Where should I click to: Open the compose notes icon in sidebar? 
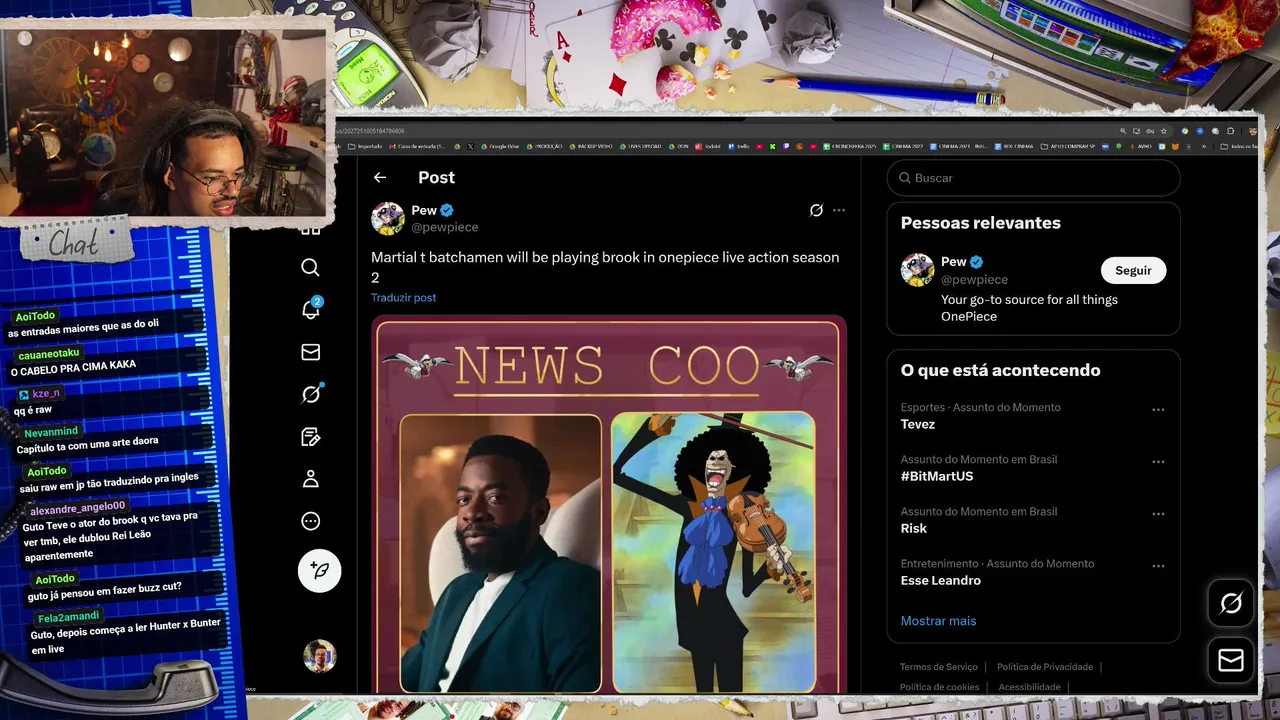tap(311, 437)
